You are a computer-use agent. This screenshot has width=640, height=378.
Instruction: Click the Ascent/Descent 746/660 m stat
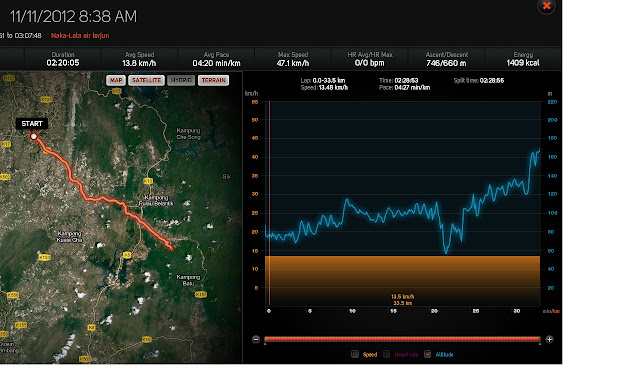pos(446,59)
